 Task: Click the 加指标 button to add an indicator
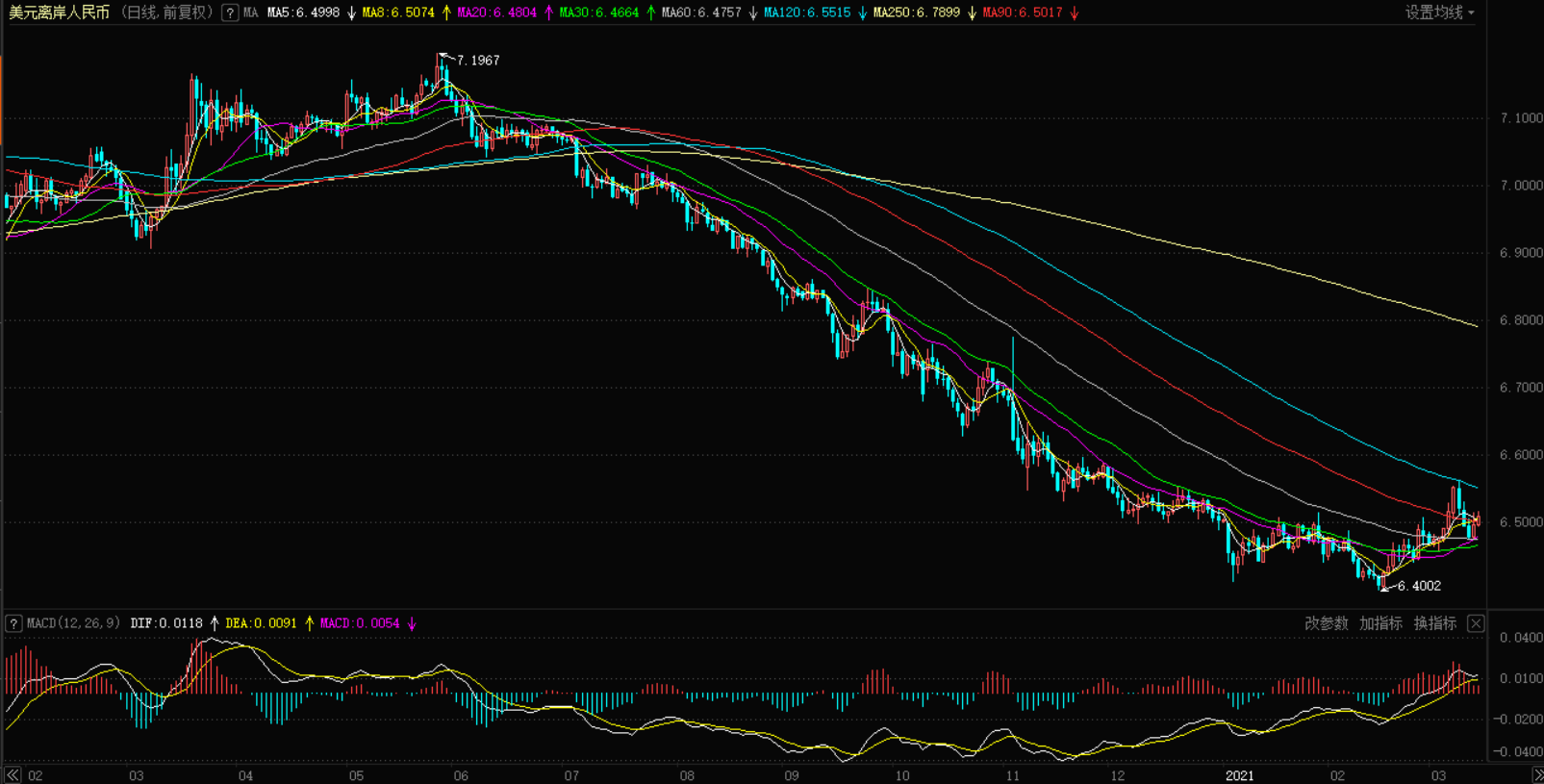pyautogui.click(x=1380, y=623)
